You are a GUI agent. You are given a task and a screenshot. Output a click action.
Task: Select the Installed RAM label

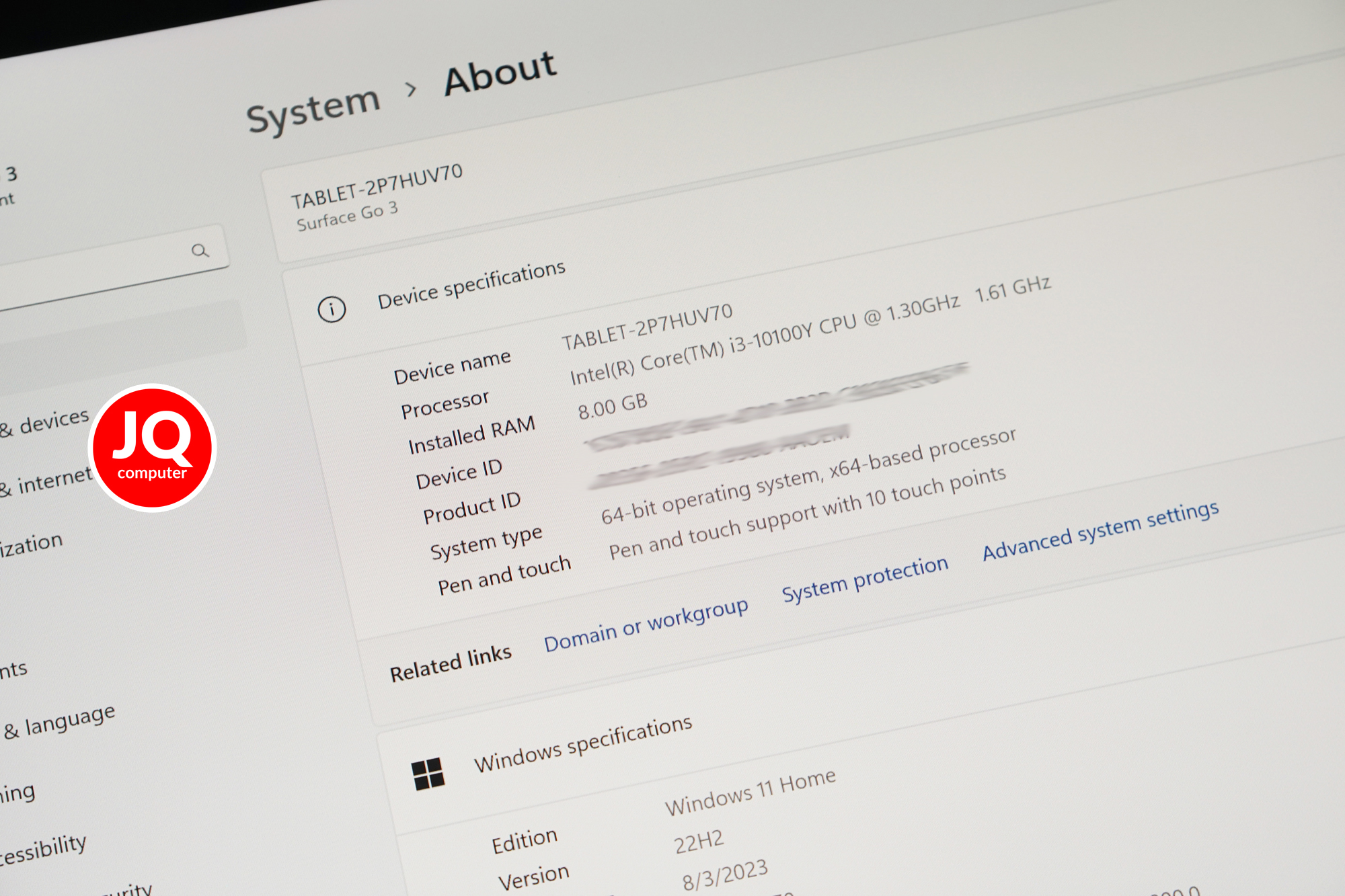point(471,436)
